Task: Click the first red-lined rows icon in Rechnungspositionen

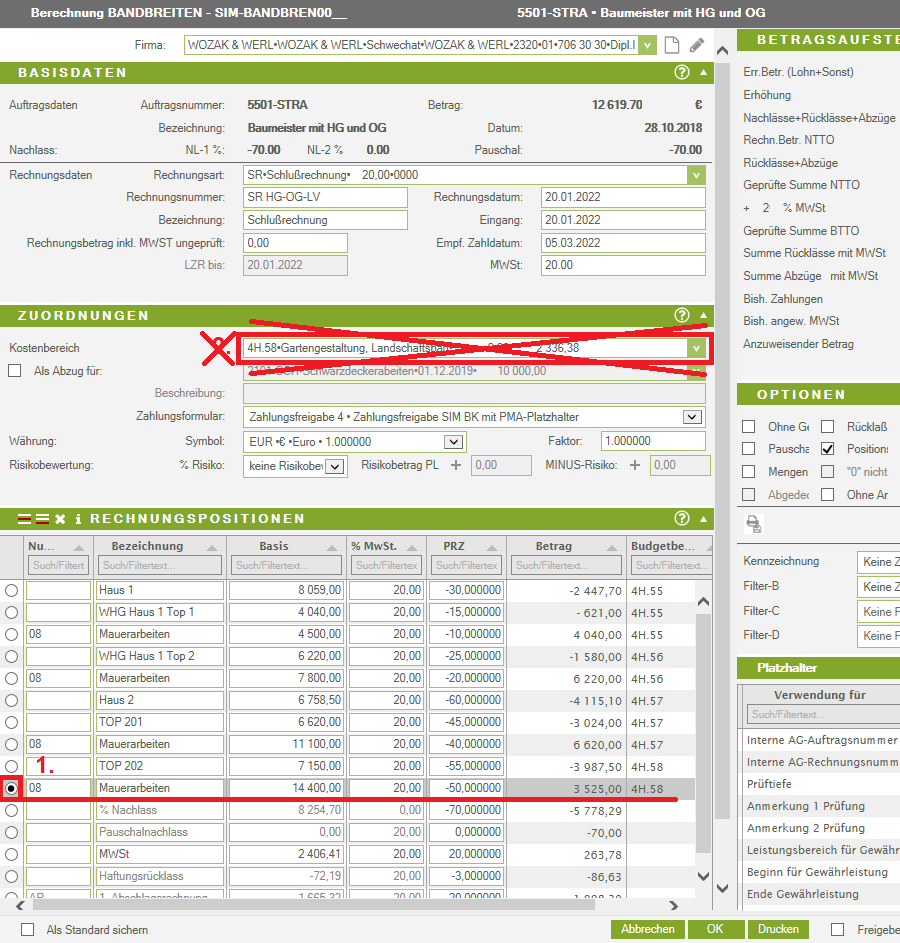Action: pos(26,519)
